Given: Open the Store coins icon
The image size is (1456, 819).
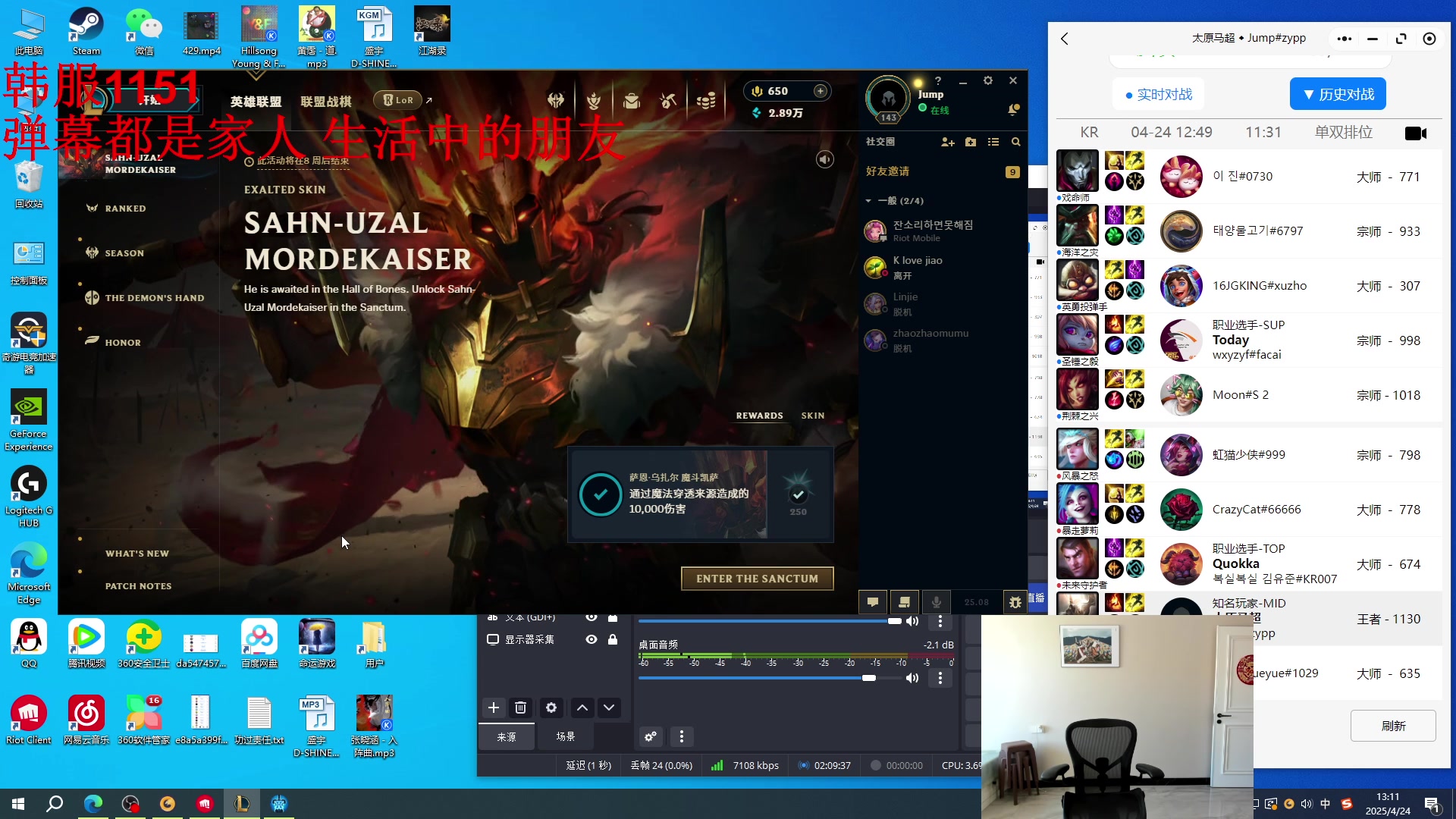Looking at the screenshot, I should pos(706,100).
